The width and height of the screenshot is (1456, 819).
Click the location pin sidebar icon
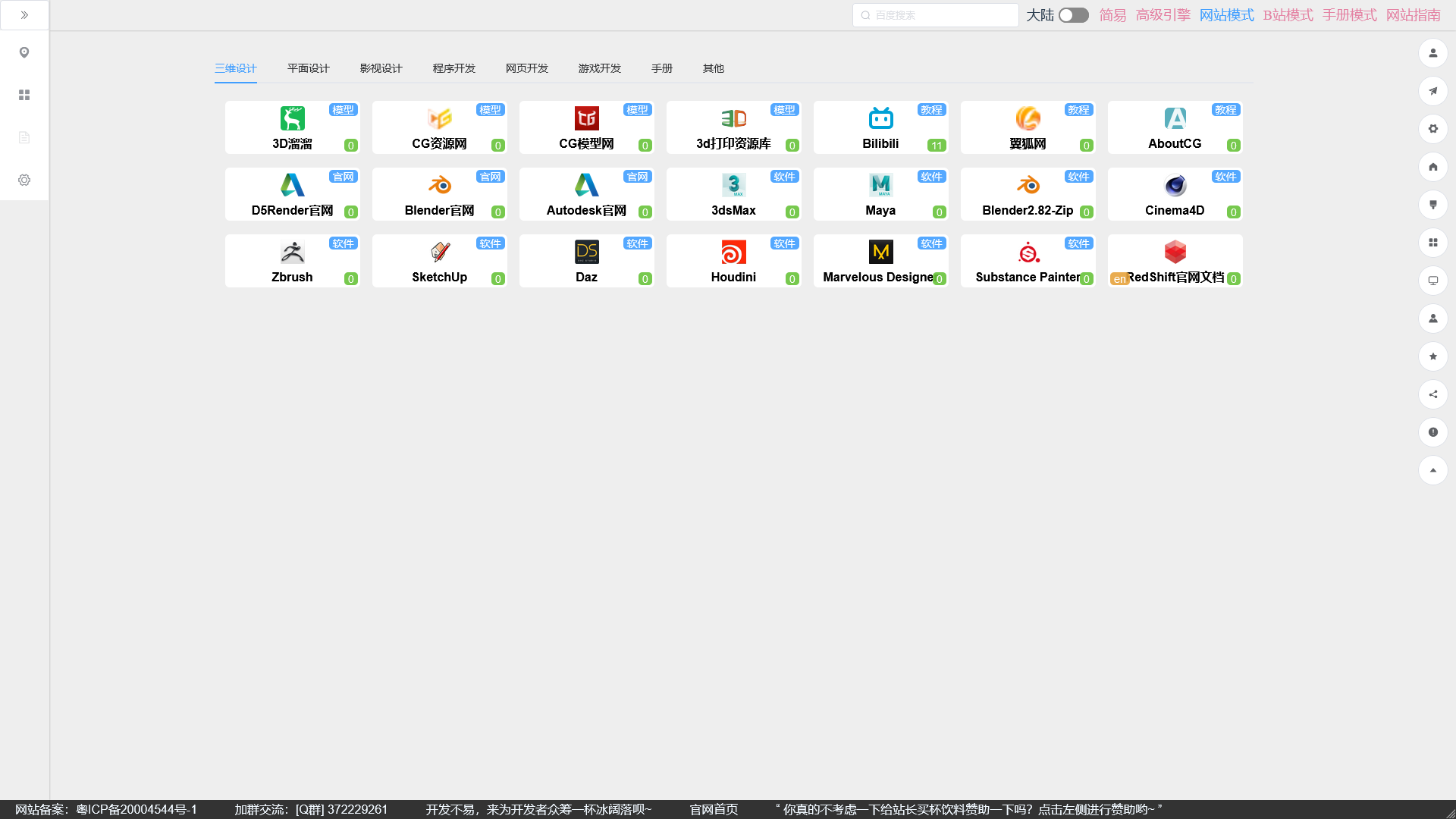[24, 52]
